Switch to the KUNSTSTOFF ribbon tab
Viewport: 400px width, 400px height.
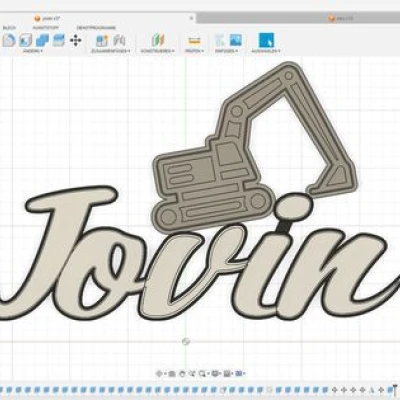pos(45,28)
